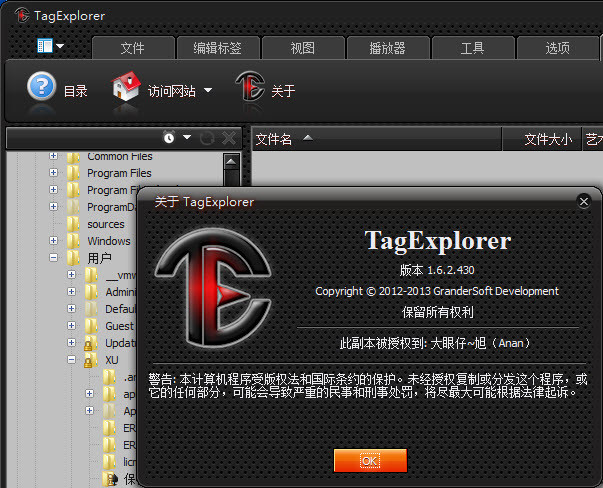Select the Guest folder in tree
The width and height of the screenshot is (603, 488).
pos(120,326)
